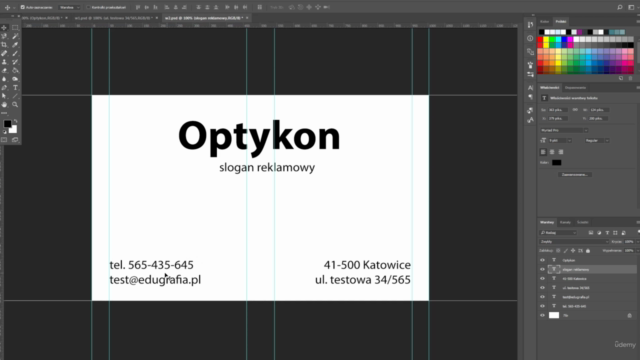Select the Lasso tool
Image resolution: width=640 pixels, height=360 pixels.
[x=4, y=36]
